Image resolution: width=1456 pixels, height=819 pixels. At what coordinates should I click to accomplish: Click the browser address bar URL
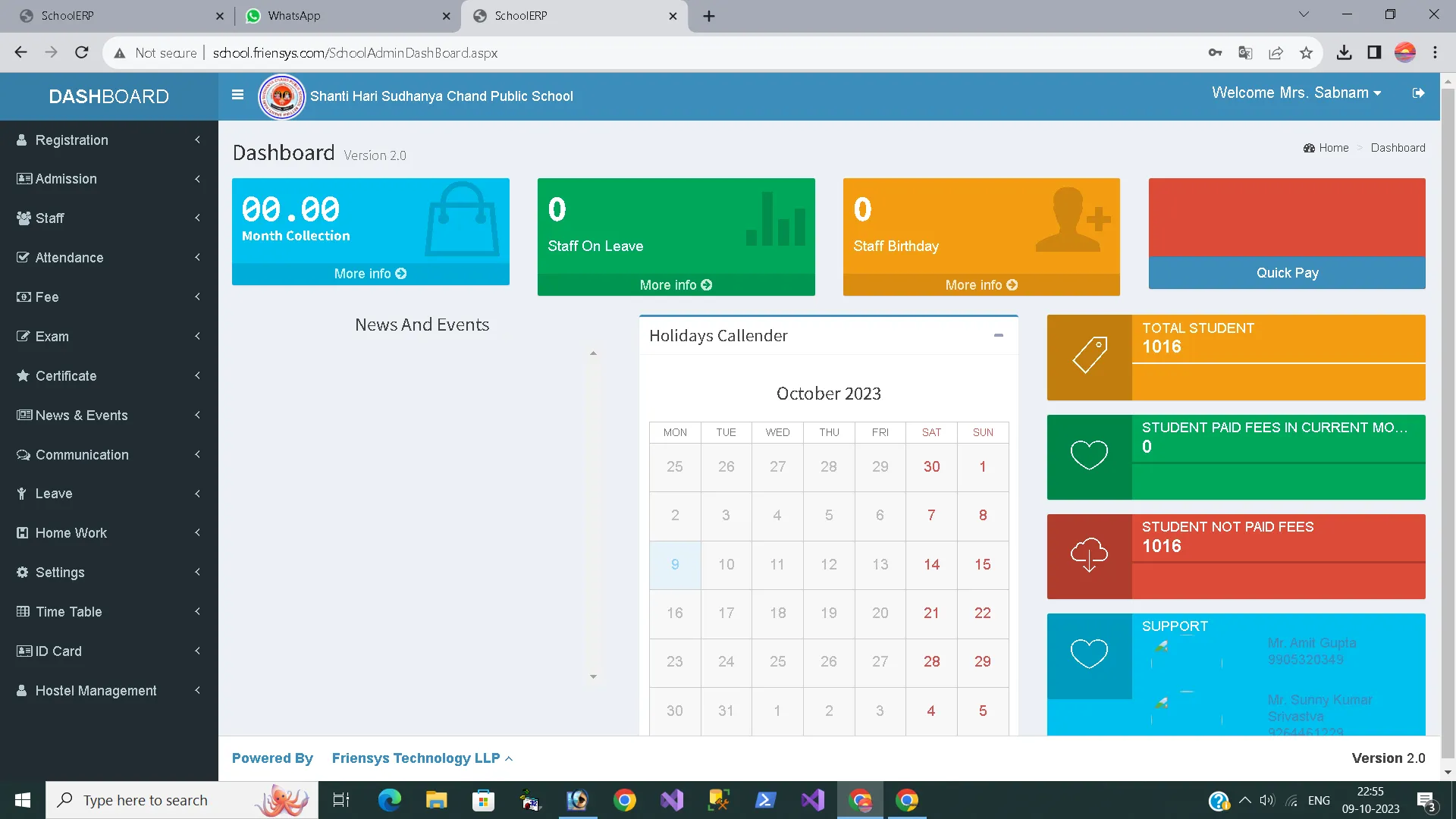pos(355,53)
